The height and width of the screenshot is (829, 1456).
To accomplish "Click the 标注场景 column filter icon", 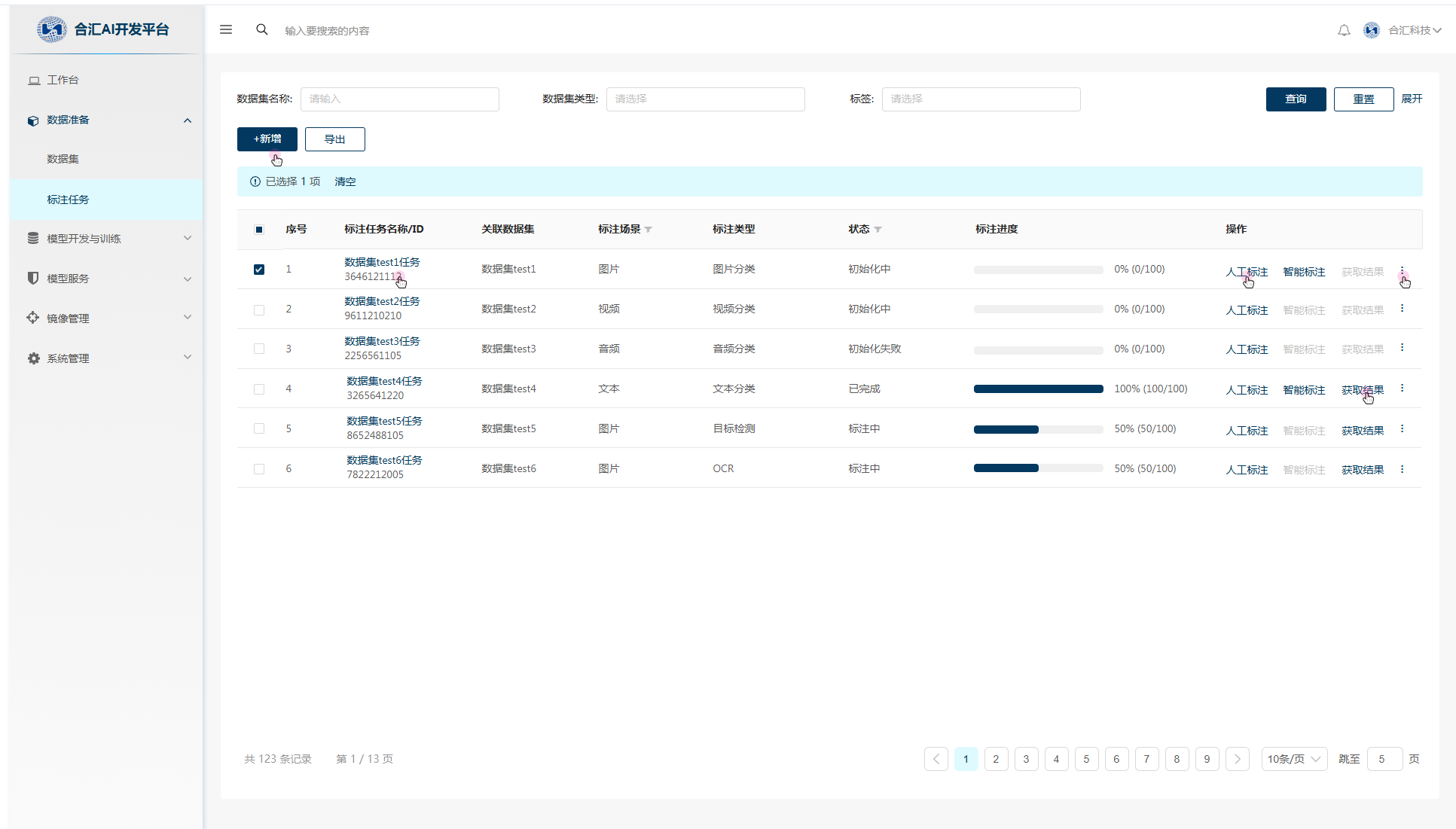I will [649, 230].
